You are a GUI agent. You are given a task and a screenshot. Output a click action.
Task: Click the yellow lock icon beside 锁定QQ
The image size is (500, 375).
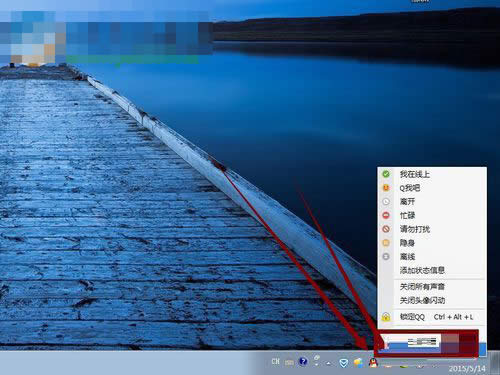(386, 317)
